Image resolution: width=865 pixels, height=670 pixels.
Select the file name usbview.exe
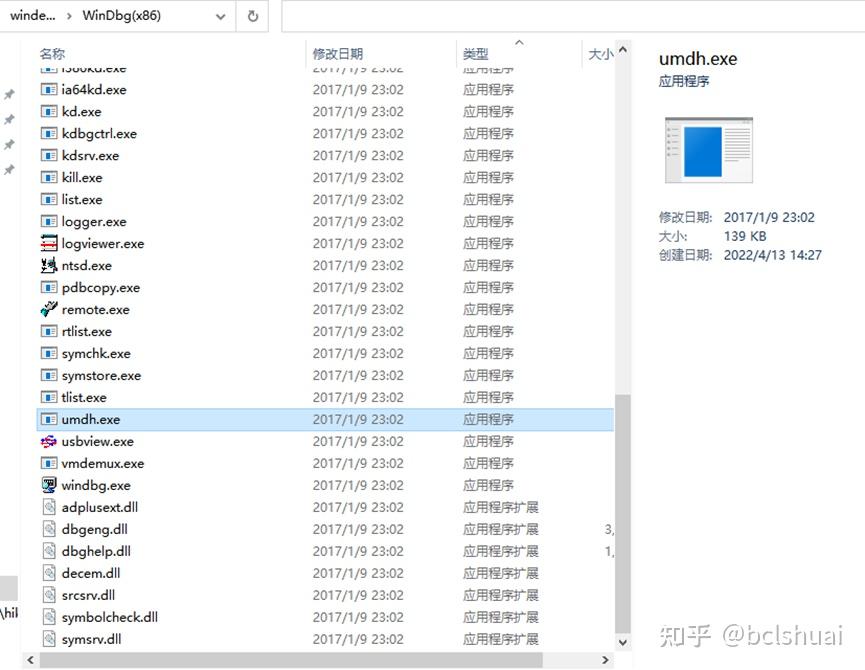coord(98,441)
